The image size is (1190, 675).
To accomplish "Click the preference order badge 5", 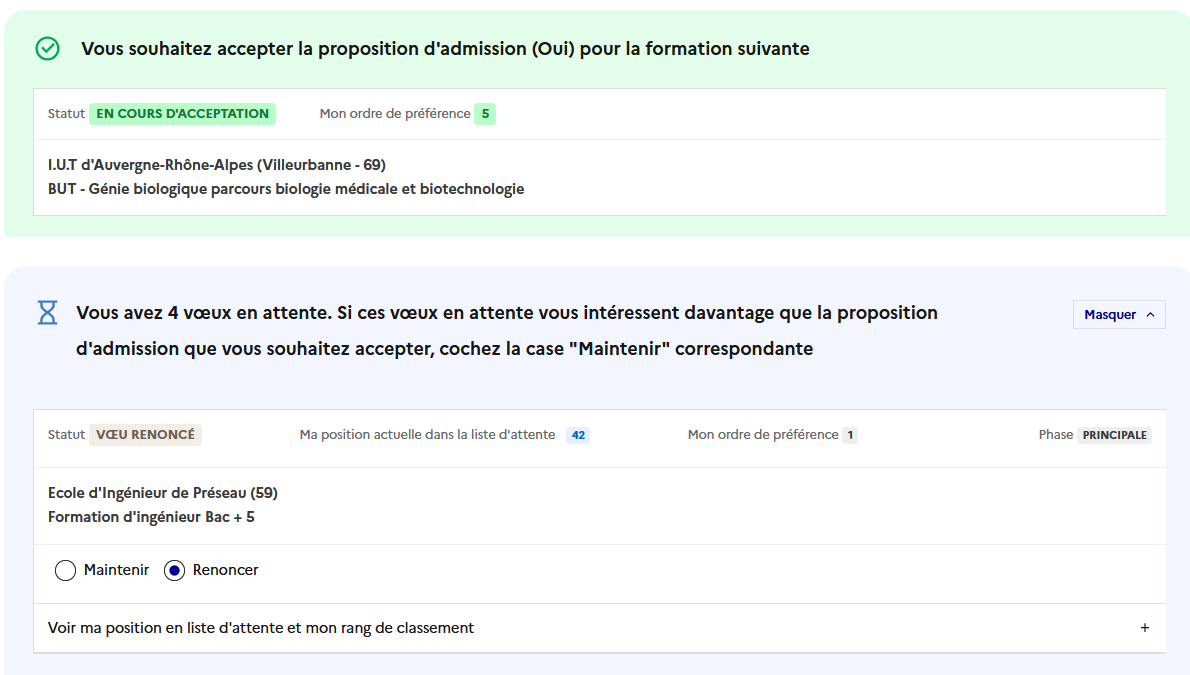I will coord(485,114).
